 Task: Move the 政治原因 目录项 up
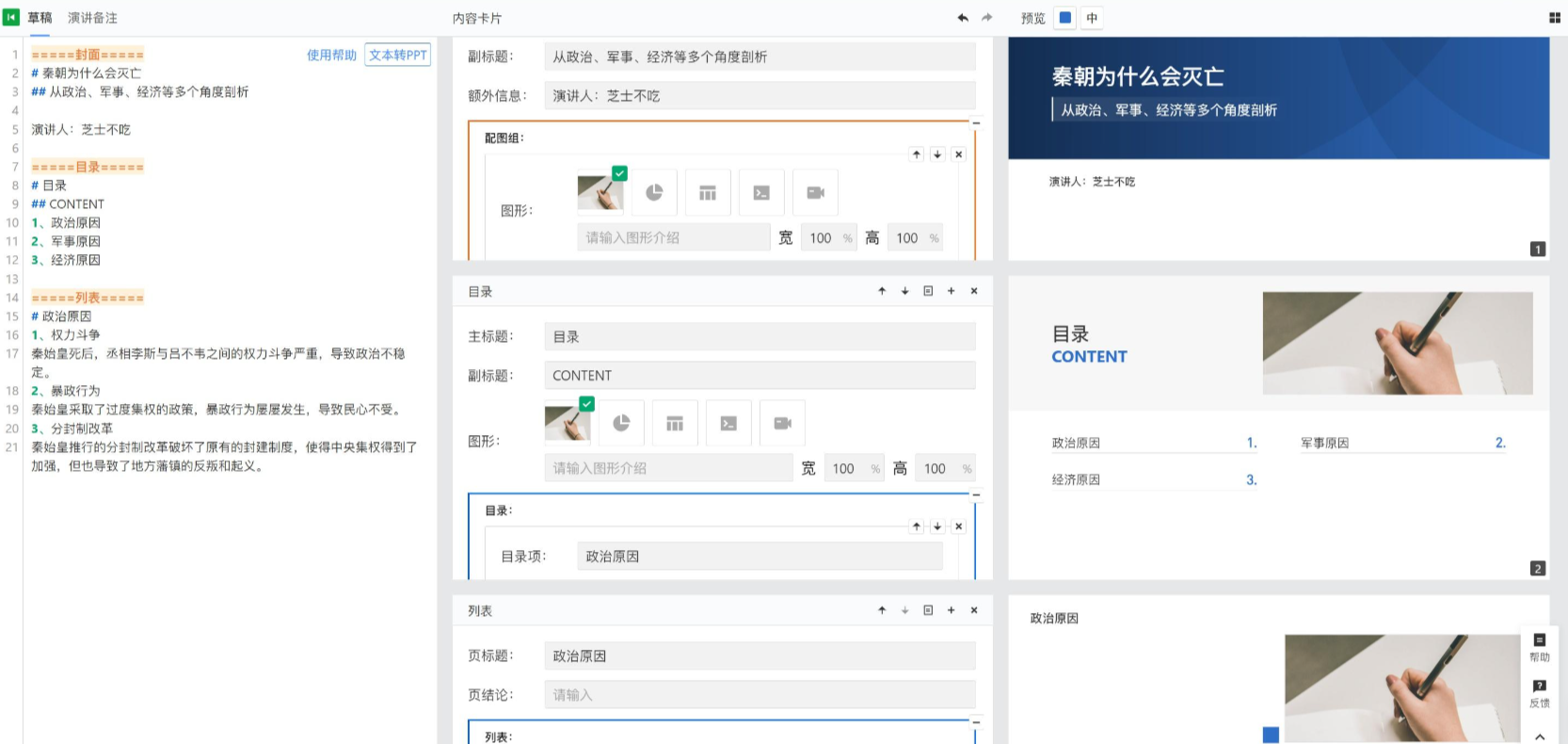point(917,526)
